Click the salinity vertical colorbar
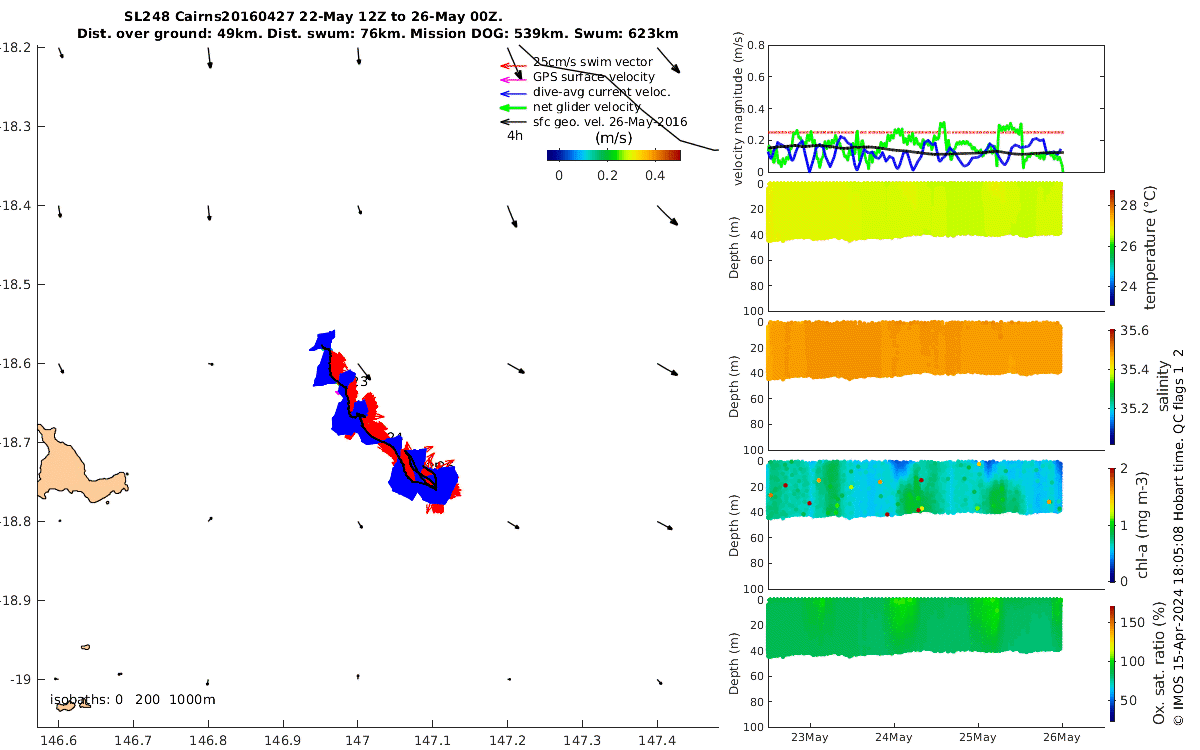 1112,386
